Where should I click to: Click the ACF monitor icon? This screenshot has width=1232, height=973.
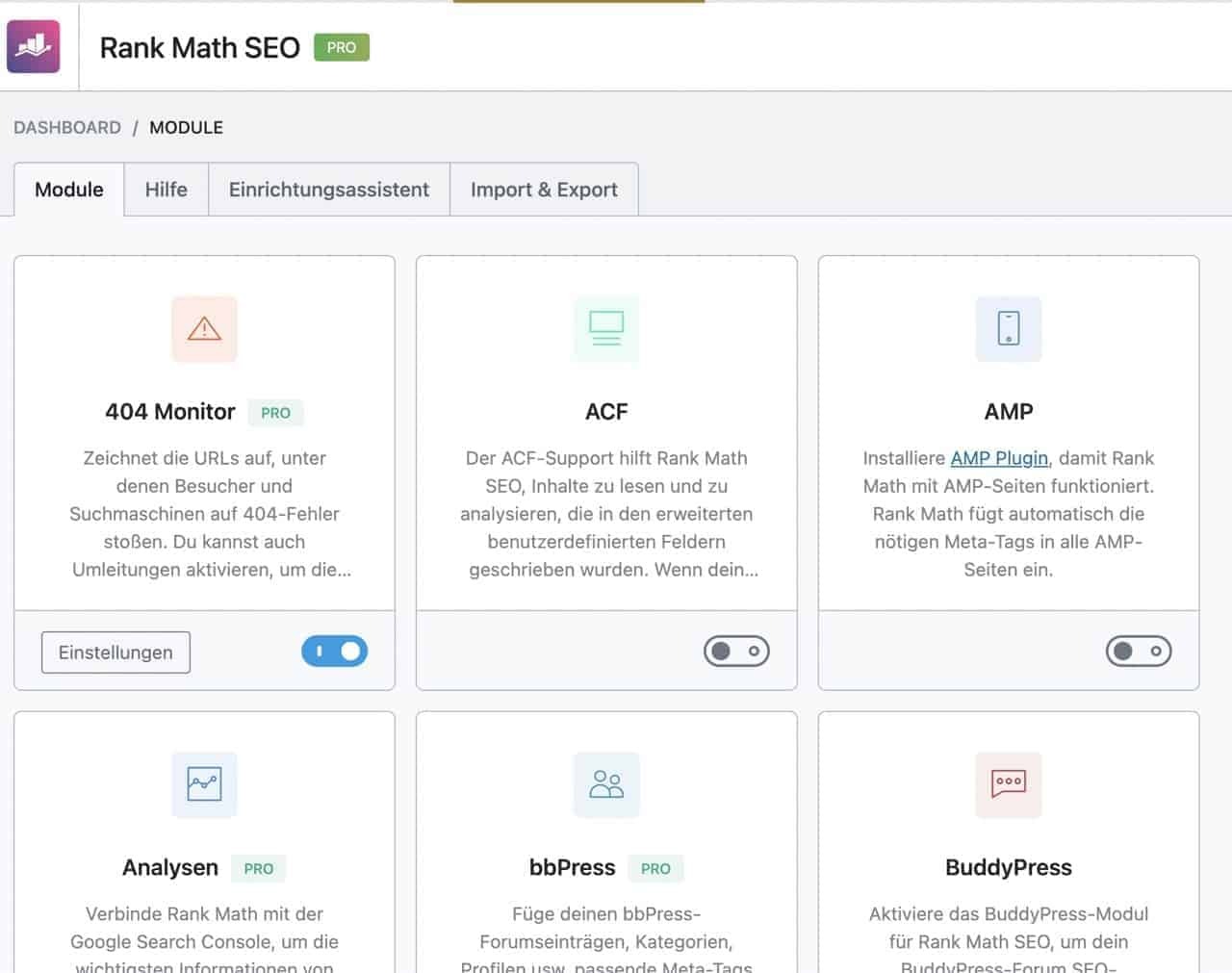coord(606,329)
